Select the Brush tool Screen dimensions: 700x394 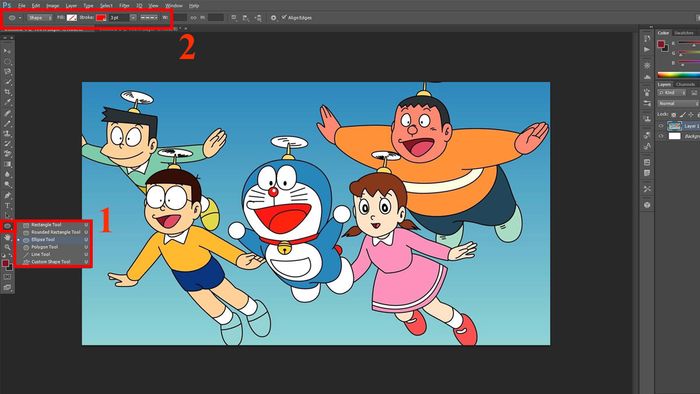pyautogui.click(x=7, y=123)
